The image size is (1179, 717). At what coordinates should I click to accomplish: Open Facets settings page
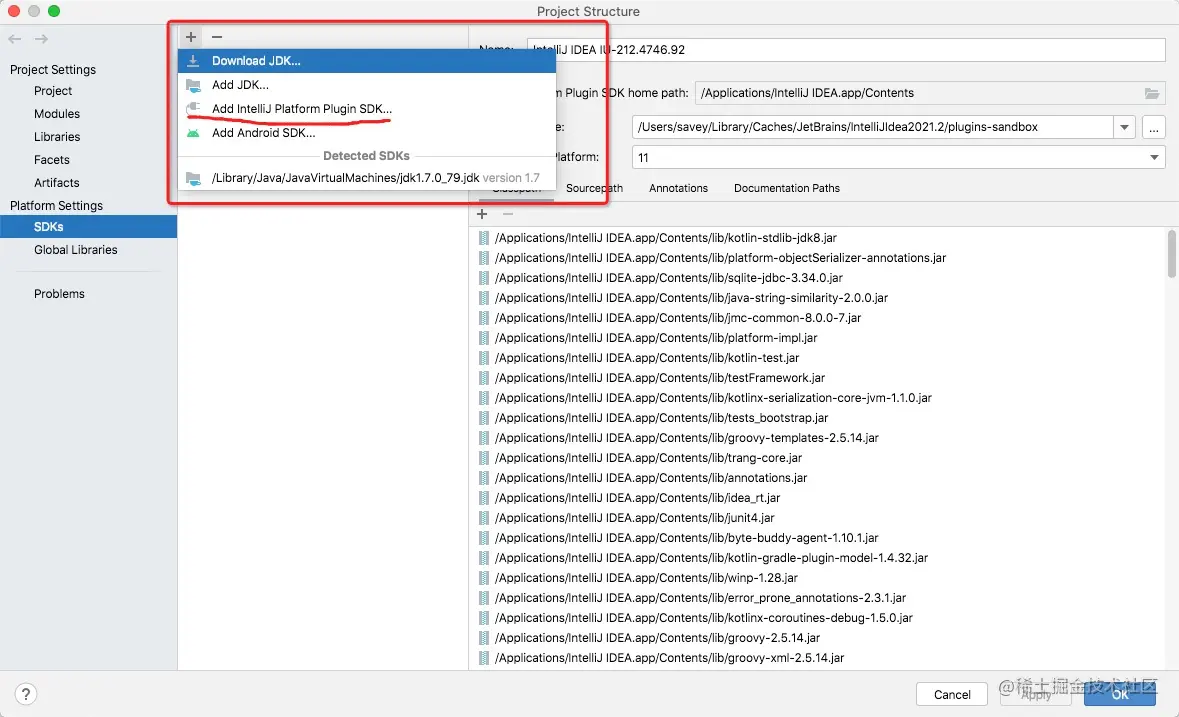(51, 160)
